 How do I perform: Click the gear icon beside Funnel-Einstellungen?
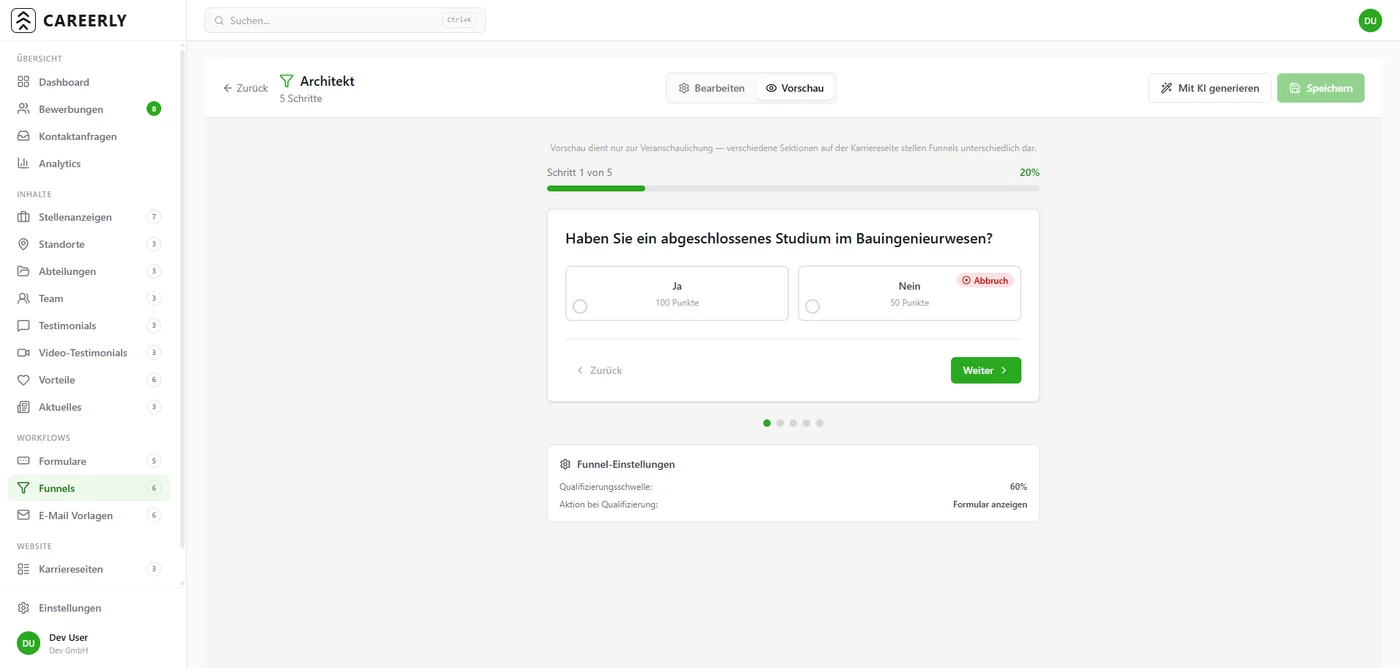coord(565,464)
